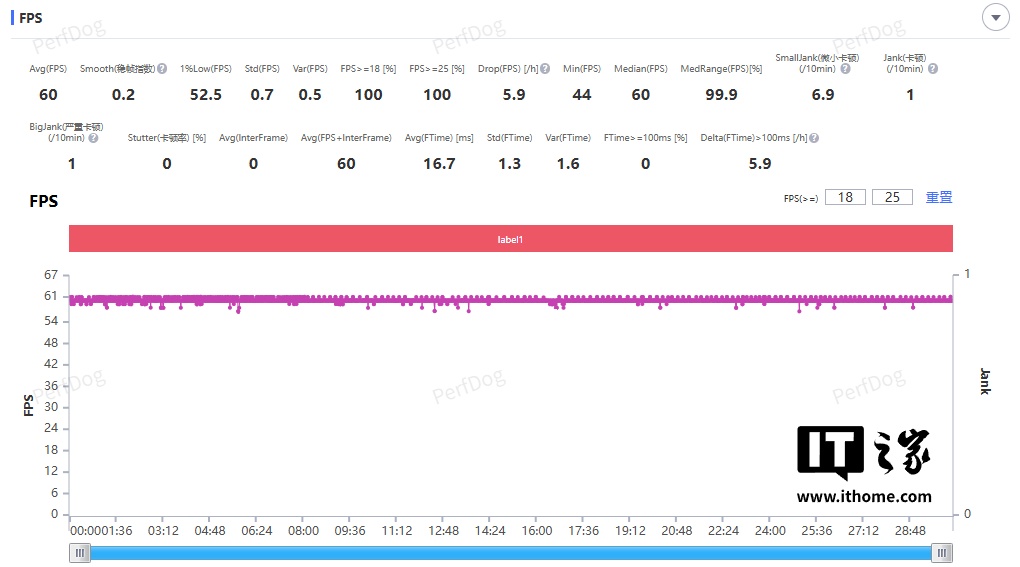Click the Avg(FPS) value 60

pos(48,95)
